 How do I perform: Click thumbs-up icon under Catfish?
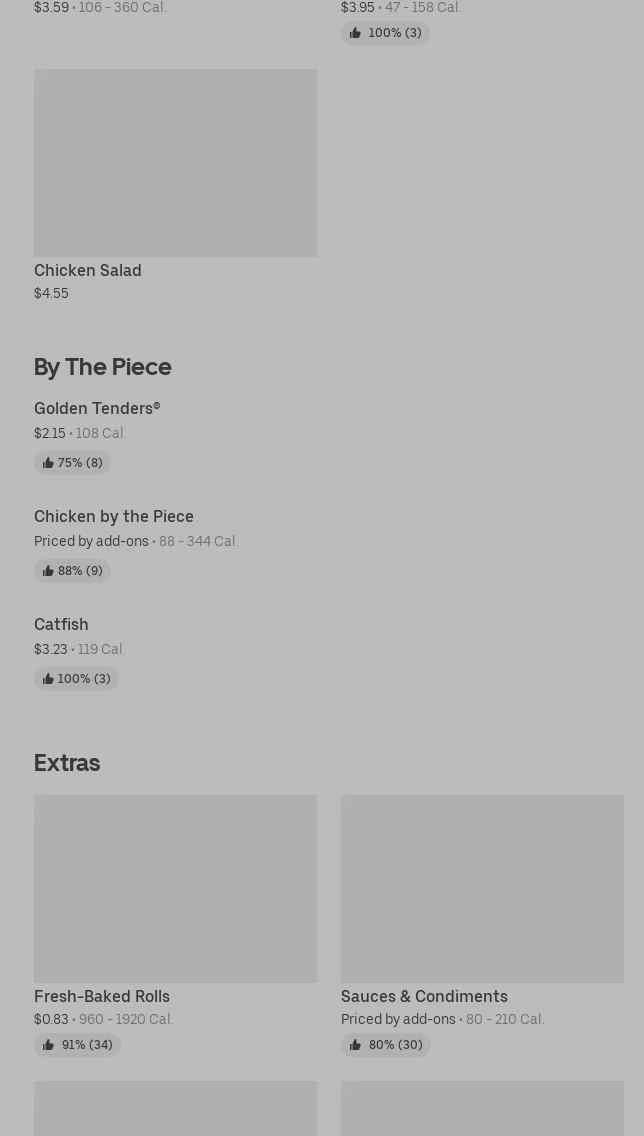[48, 679]
